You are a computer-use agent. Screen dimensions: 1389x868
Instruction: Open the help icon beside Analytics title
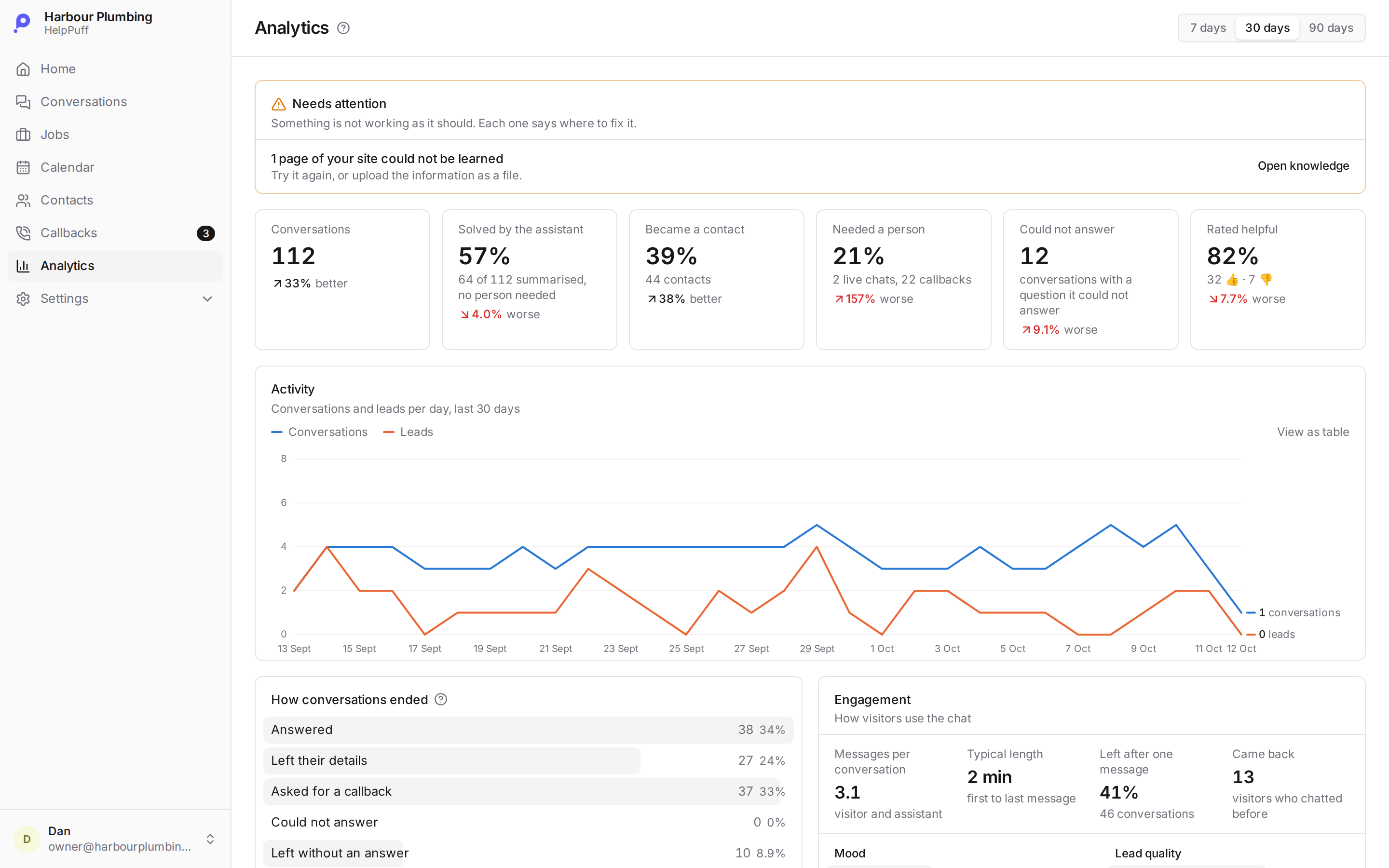[x=343, y=27]
